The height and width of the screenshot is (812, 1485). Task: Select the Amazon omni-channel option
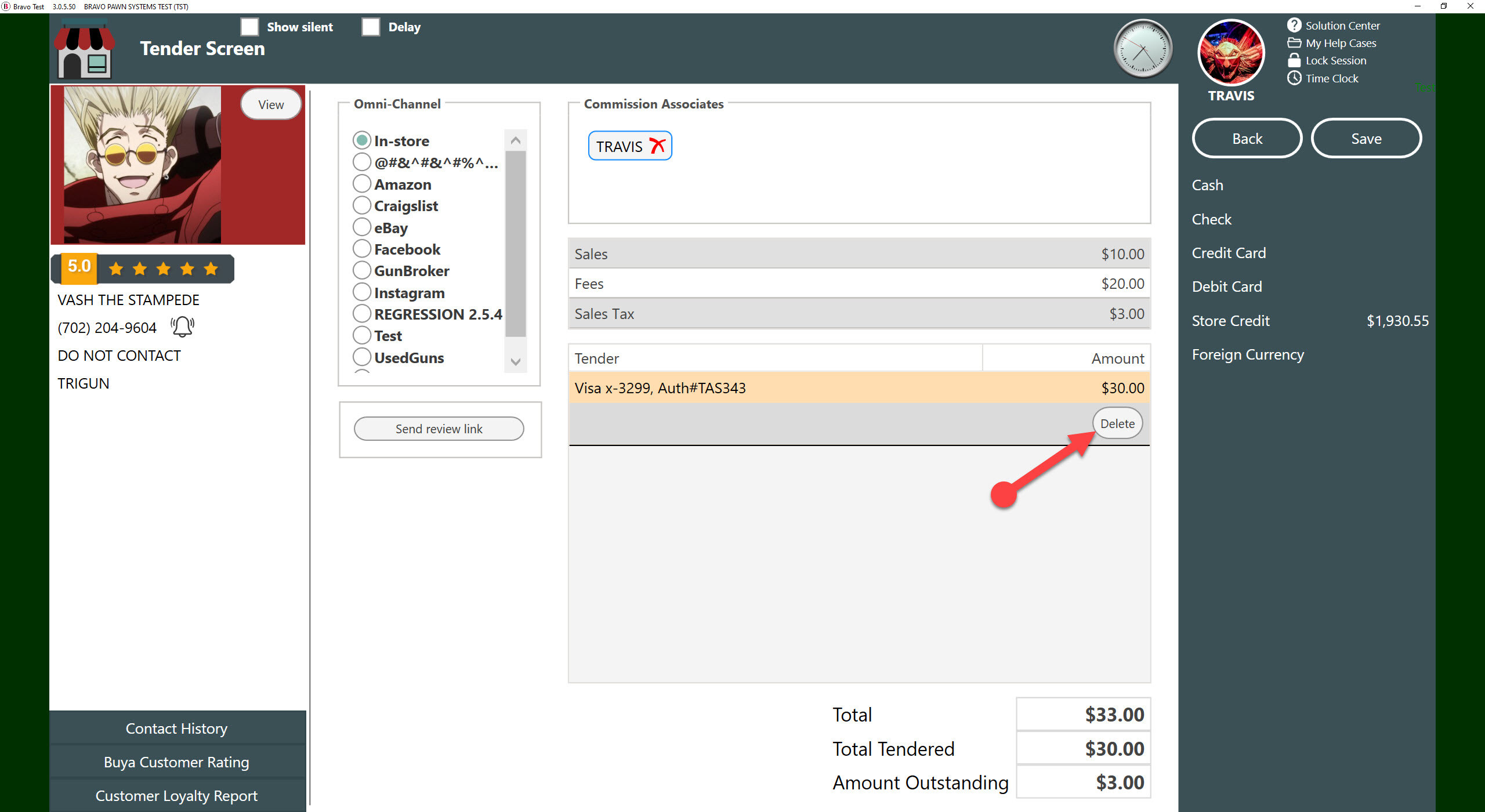click(x=362, y=184)
